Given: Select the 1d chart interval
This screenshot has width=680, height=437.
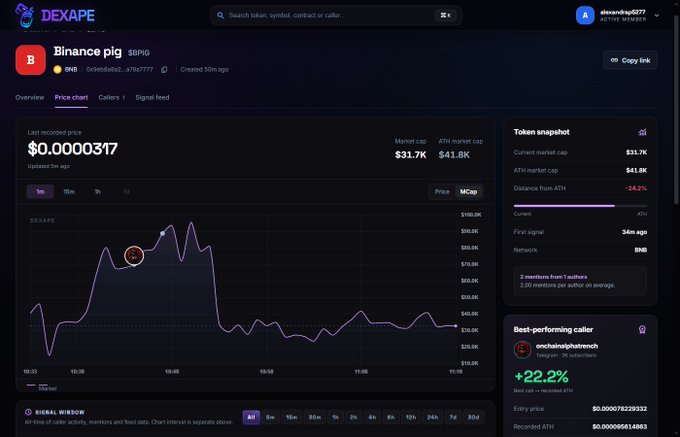Looking at the screenshot, I should click(x=126, y=192).
